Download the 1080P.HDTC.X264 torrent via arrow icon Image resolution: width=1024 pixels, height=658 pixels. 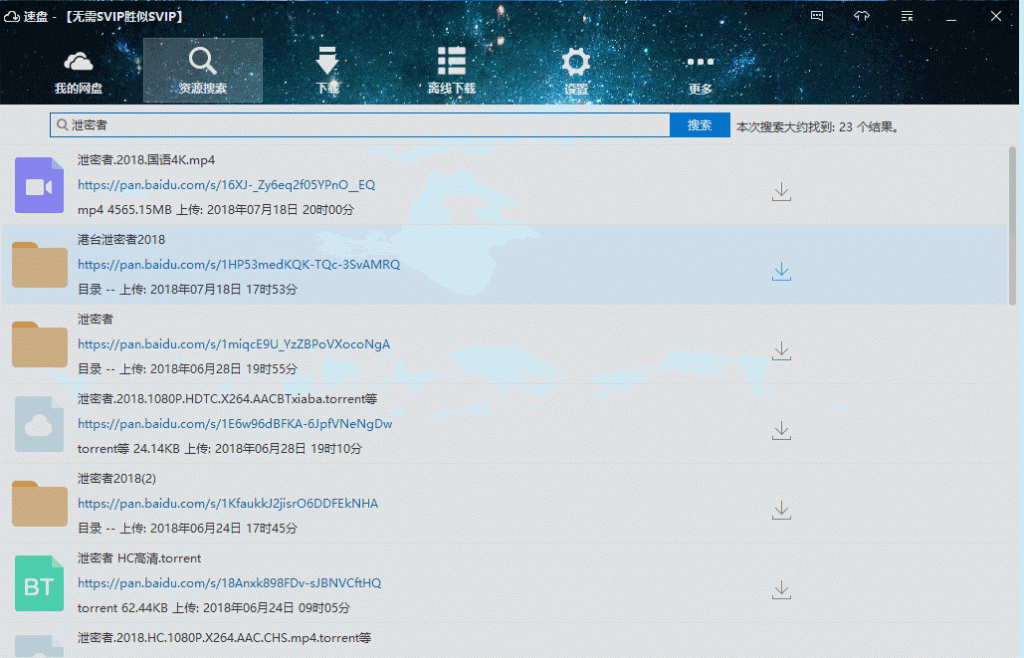[781, 431]
